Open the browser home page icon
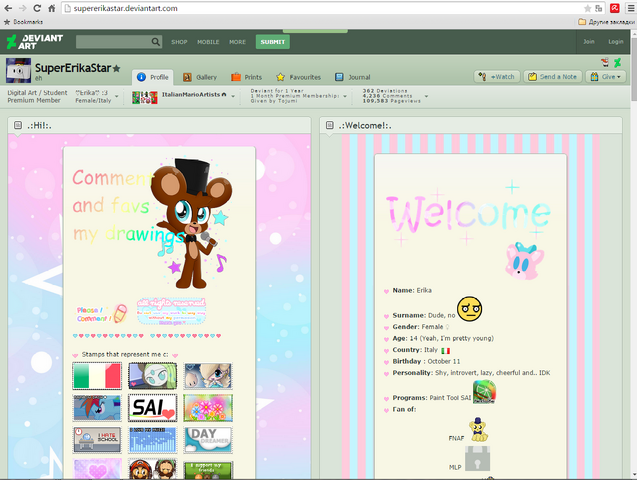 click(52, 8)
